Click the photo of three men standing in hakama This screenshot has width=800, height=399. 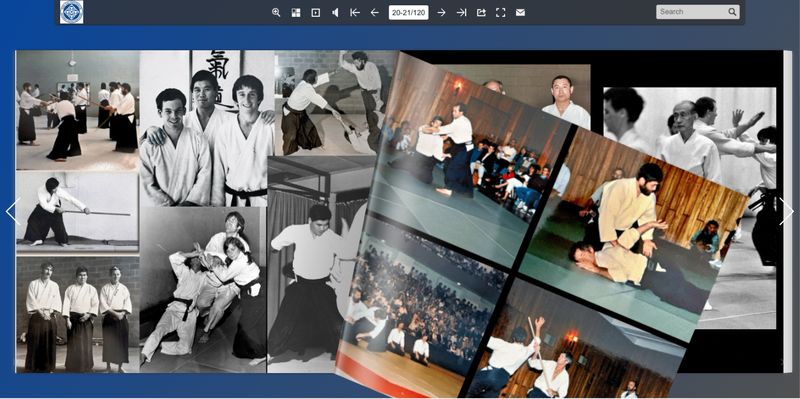(78, 314)
